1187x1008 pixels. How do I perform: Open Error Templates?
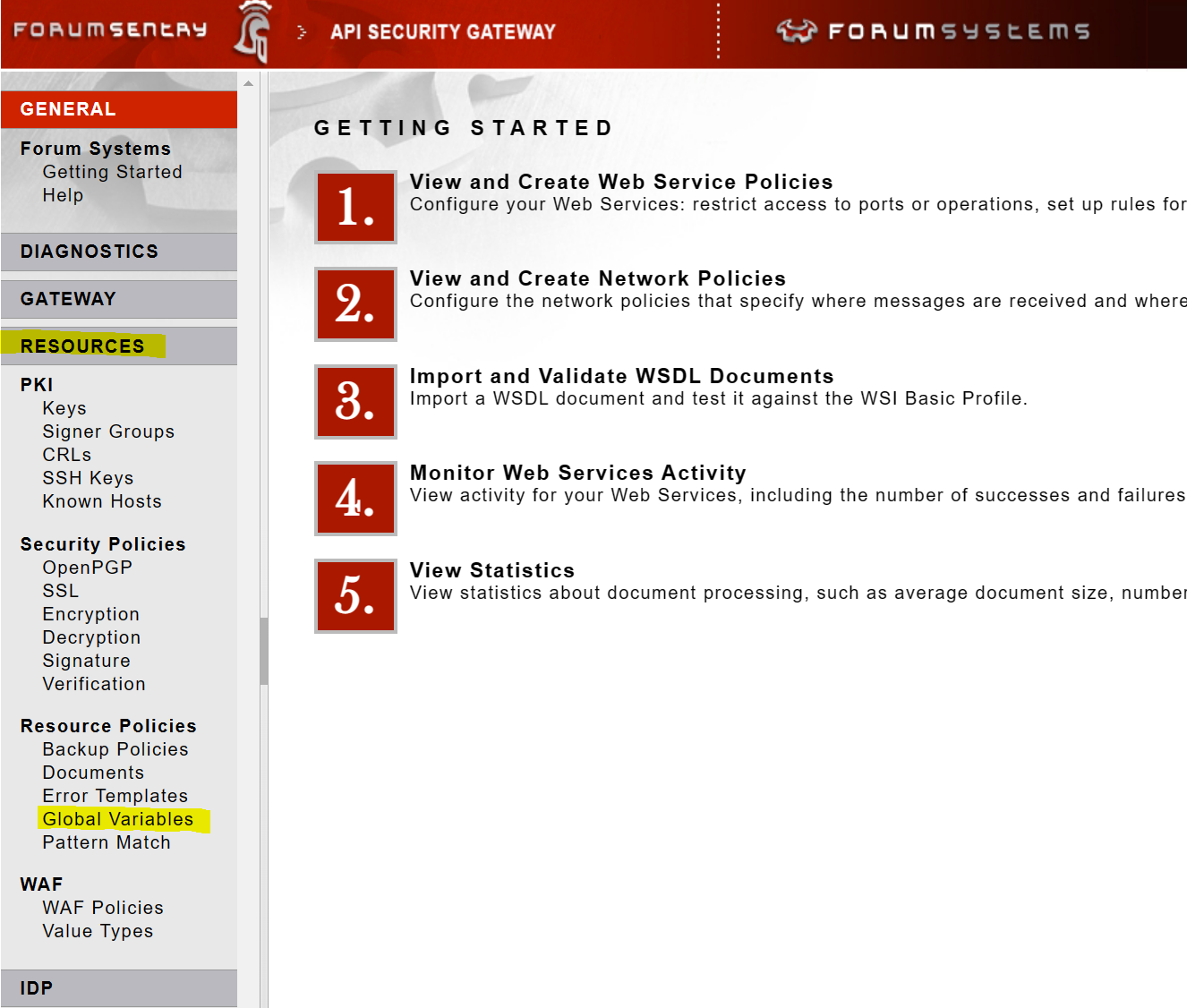coord(115,796)
